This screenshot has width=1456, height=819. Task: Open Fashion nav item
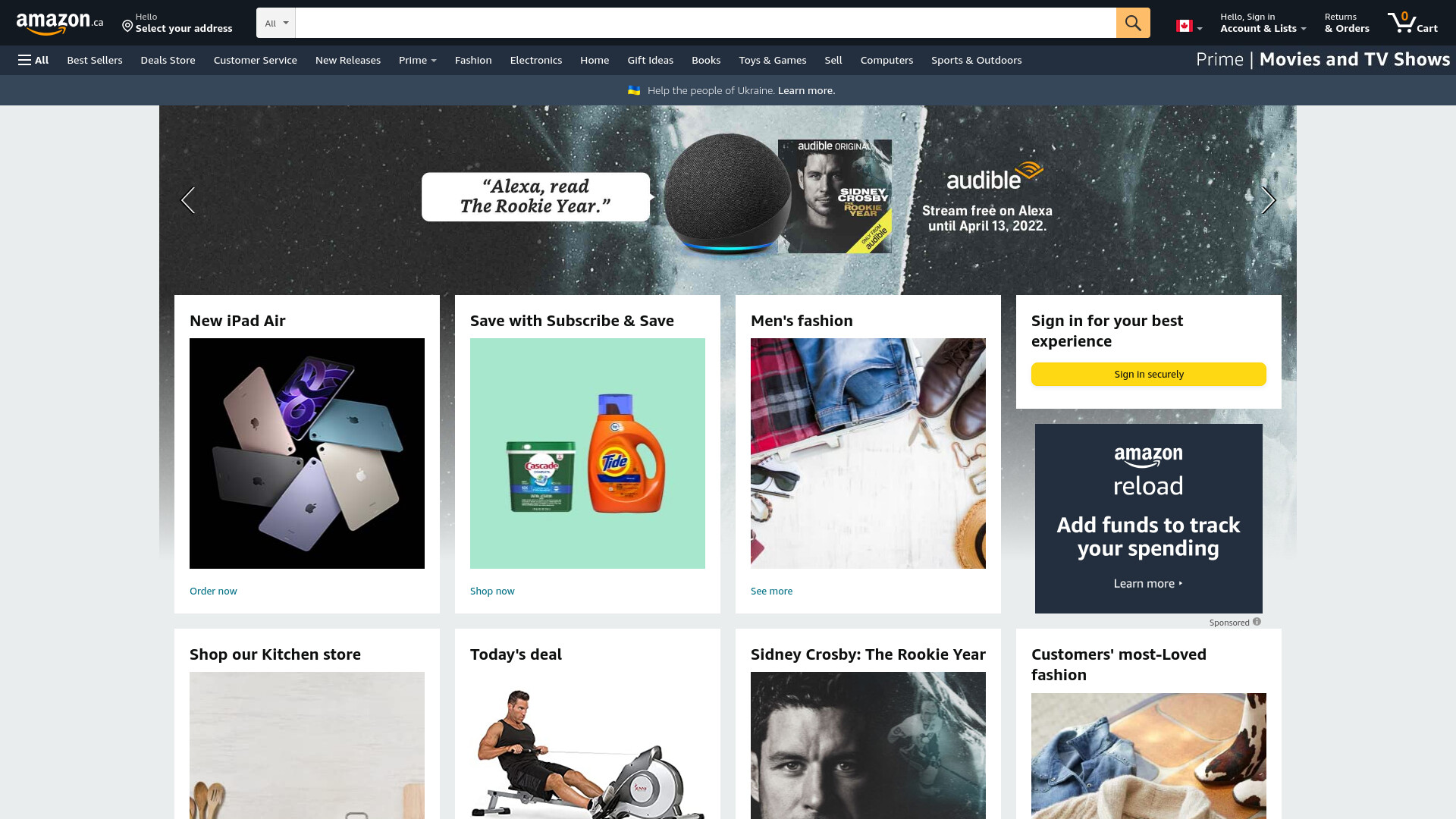click(473, 60)
